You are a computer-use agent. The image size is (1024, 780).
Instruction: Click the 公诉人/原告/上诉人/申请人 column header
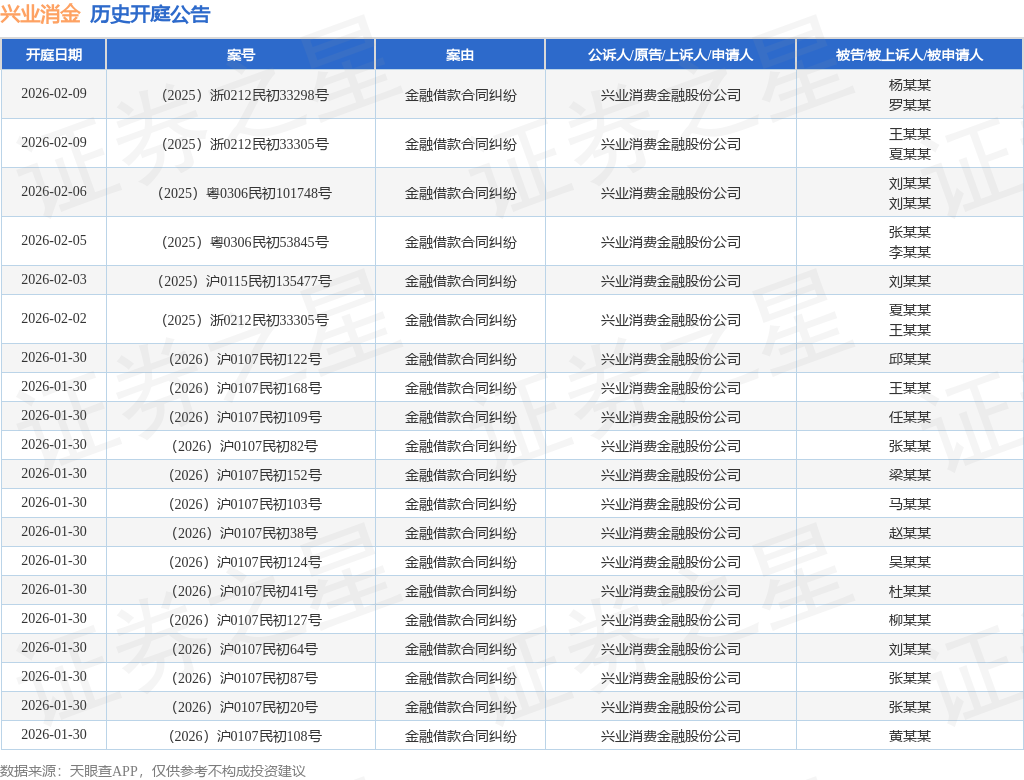coord(670,55)
